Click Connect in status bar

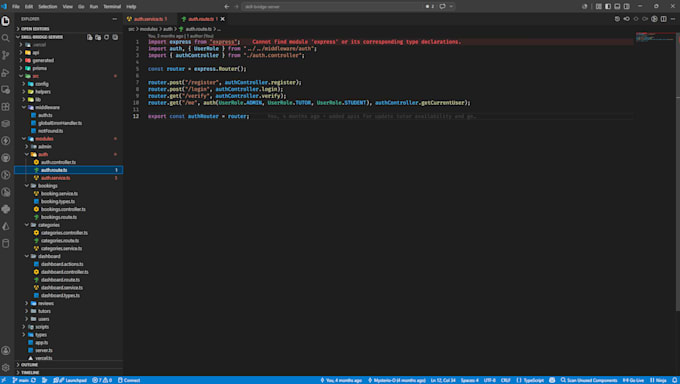coord(129,381)
